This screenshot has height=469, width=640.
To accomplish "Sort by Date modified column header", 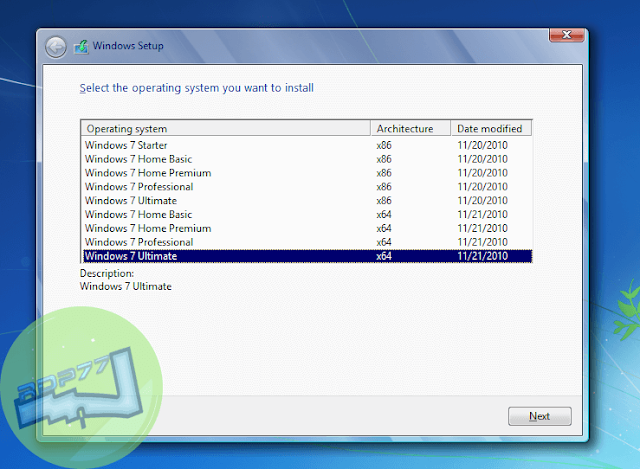I will tap(491, 129).
